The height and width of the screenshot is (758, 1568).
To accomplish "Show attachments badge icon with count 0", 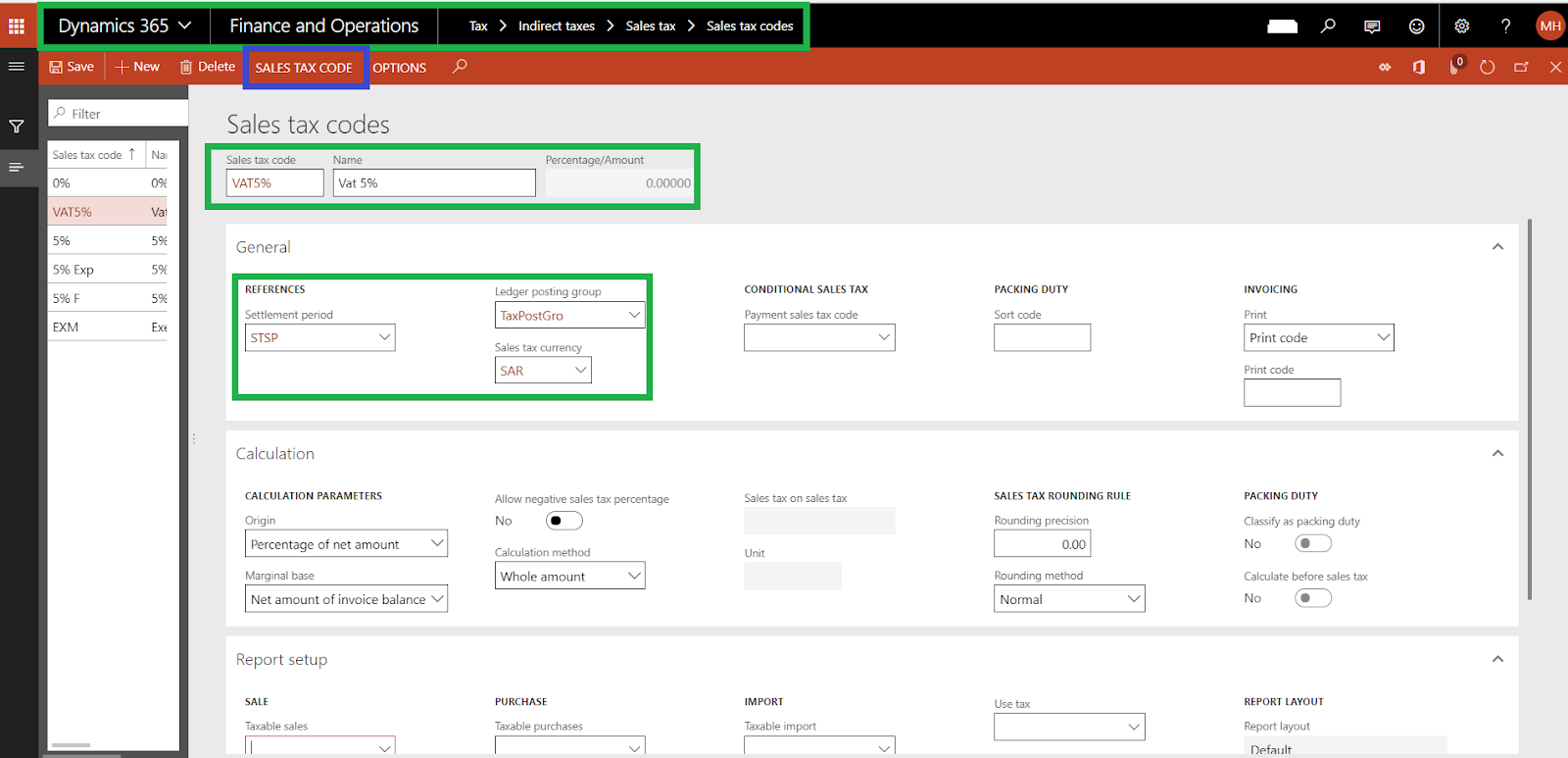I will coord(1455,67).
